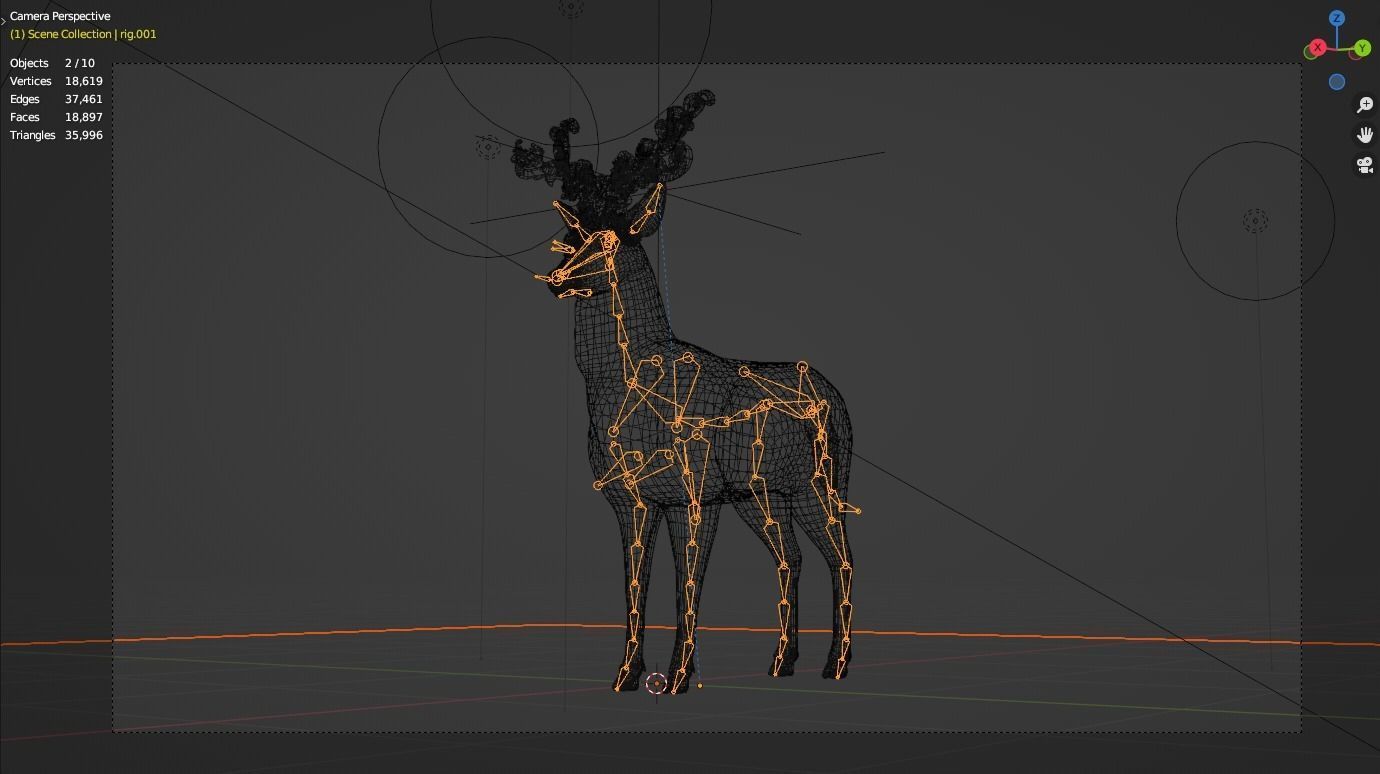Click the red X axis gizmo handle

1317,48
